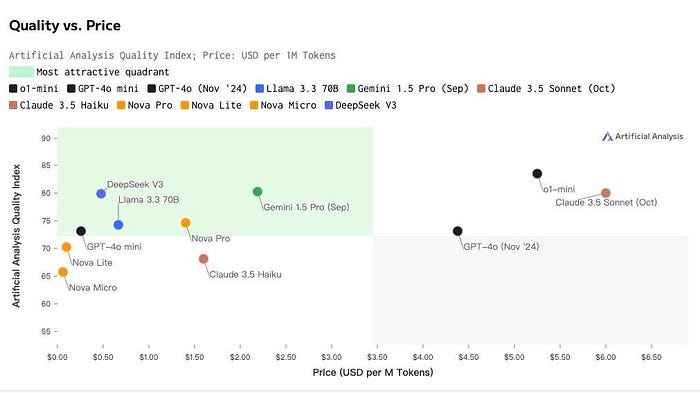Click the GPT-4o mini data point
700x393 pixels.
pos(81,231)
